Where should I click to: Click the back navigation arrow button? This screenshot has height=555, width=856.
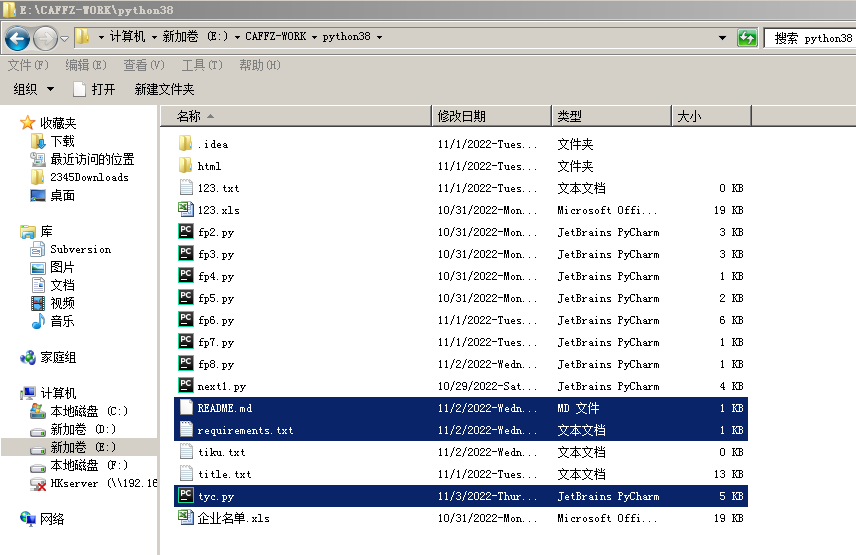pyautogui.click(x=17, y=39)
